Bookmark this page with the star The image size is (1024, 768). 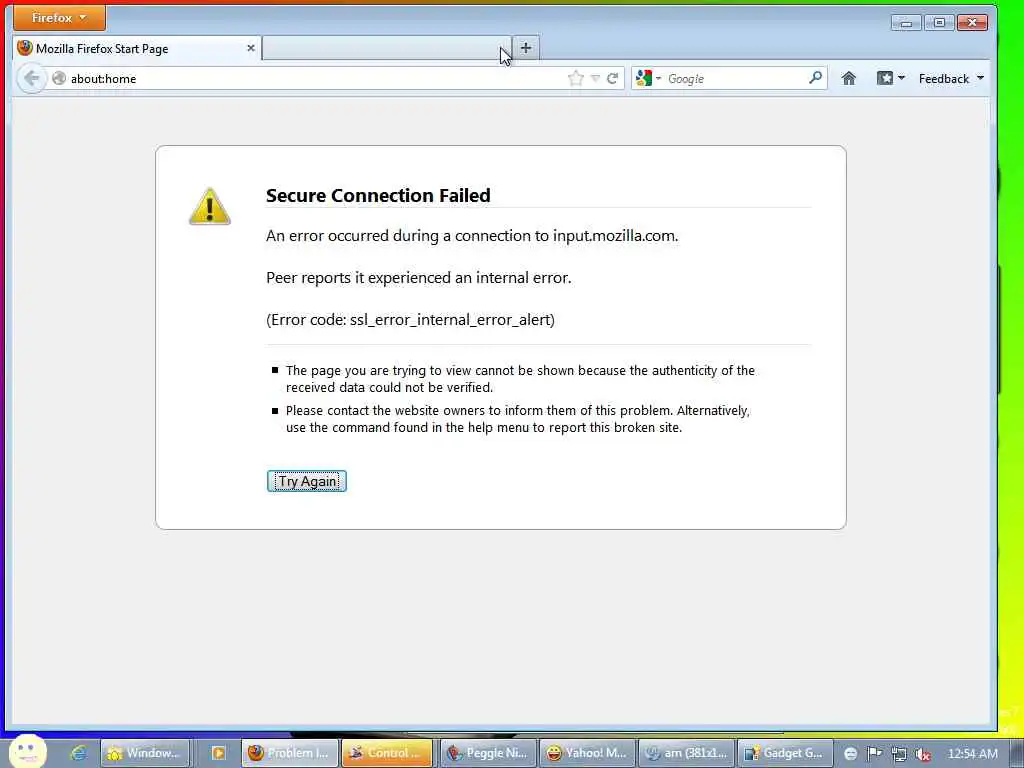[x=575, y=78]
